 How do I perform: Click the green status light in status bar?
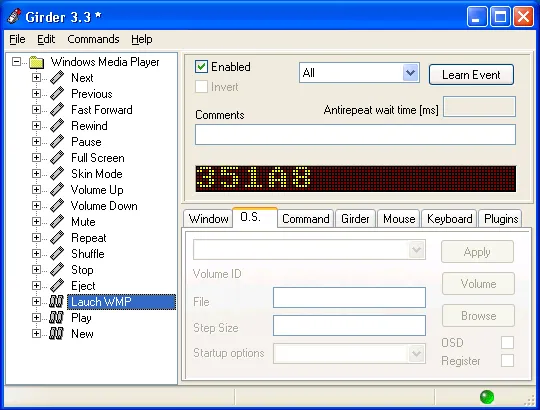click(487, 397)
